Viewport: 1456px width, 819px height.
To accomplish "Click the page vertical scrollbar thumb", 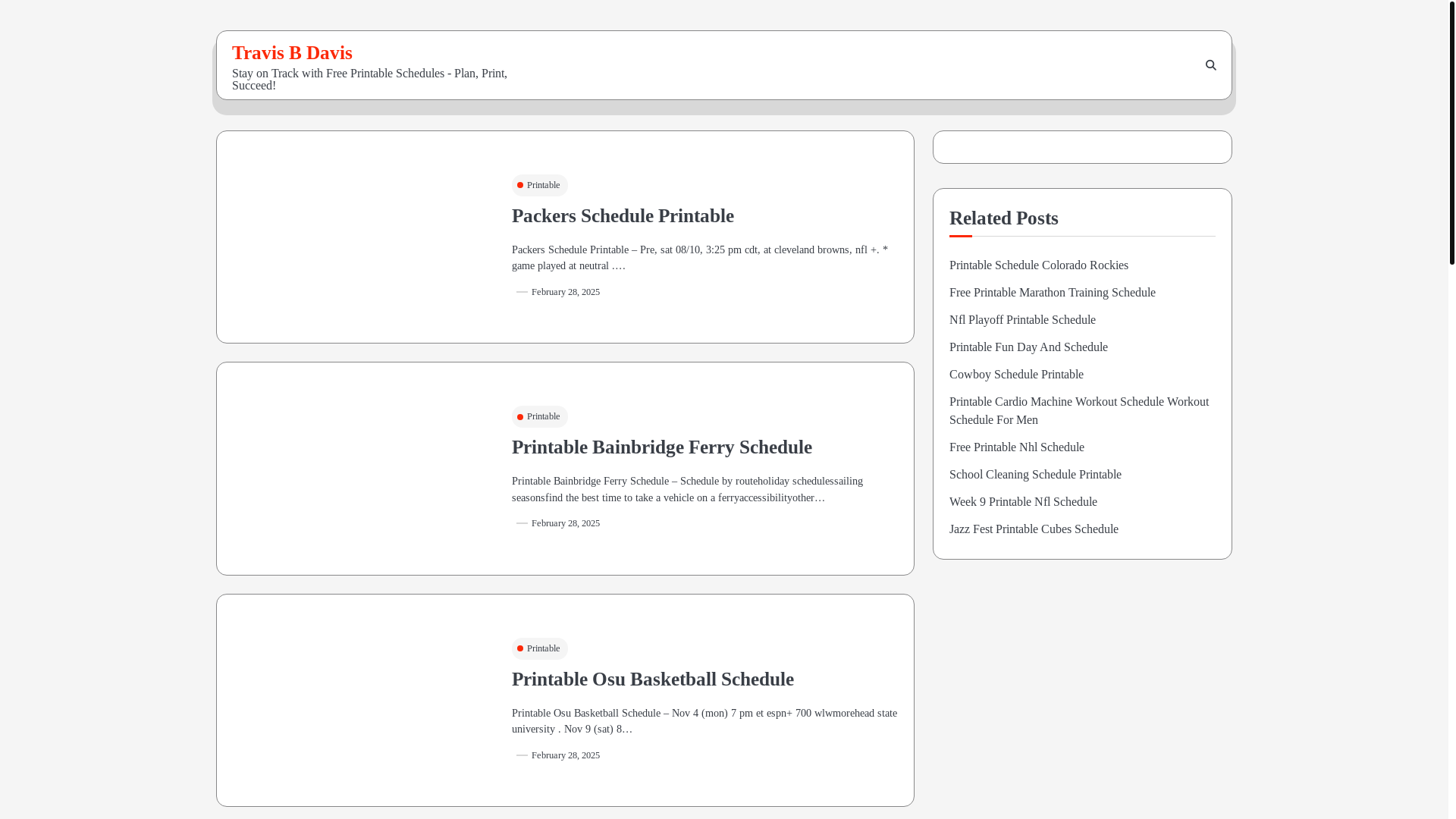I will pos(1451,132).
